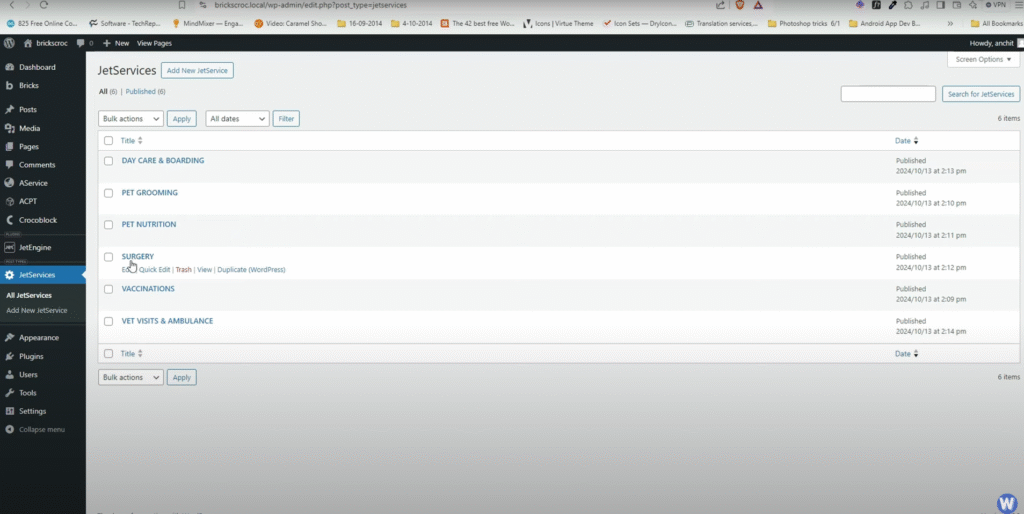Click the top Apply button
This screenshot has width=1024, height=514.
[182, 119]
